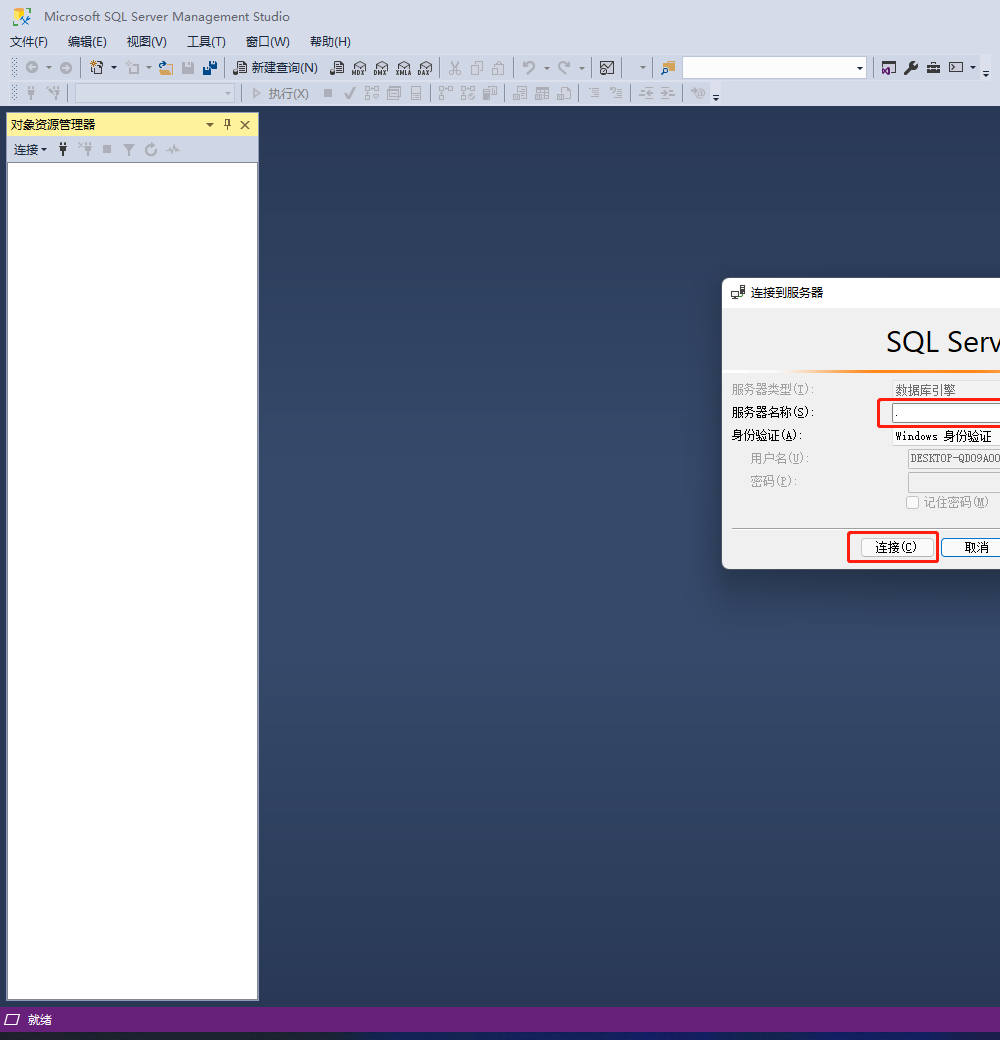
Task: Click the connect server plug icon in Object Explorer
Action: click(63, 149)
